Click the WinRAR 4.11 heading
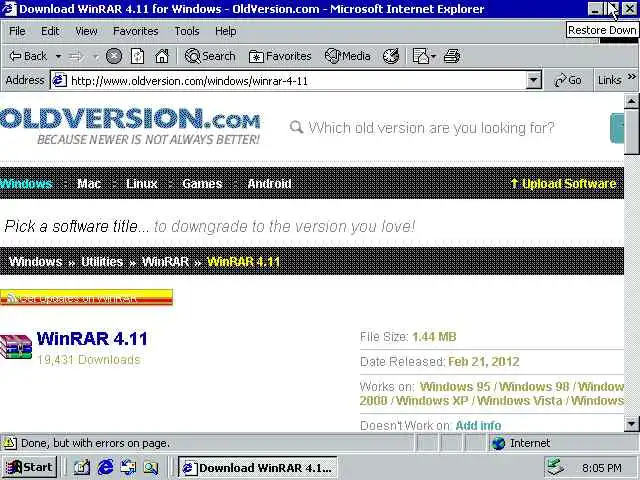 92,339
